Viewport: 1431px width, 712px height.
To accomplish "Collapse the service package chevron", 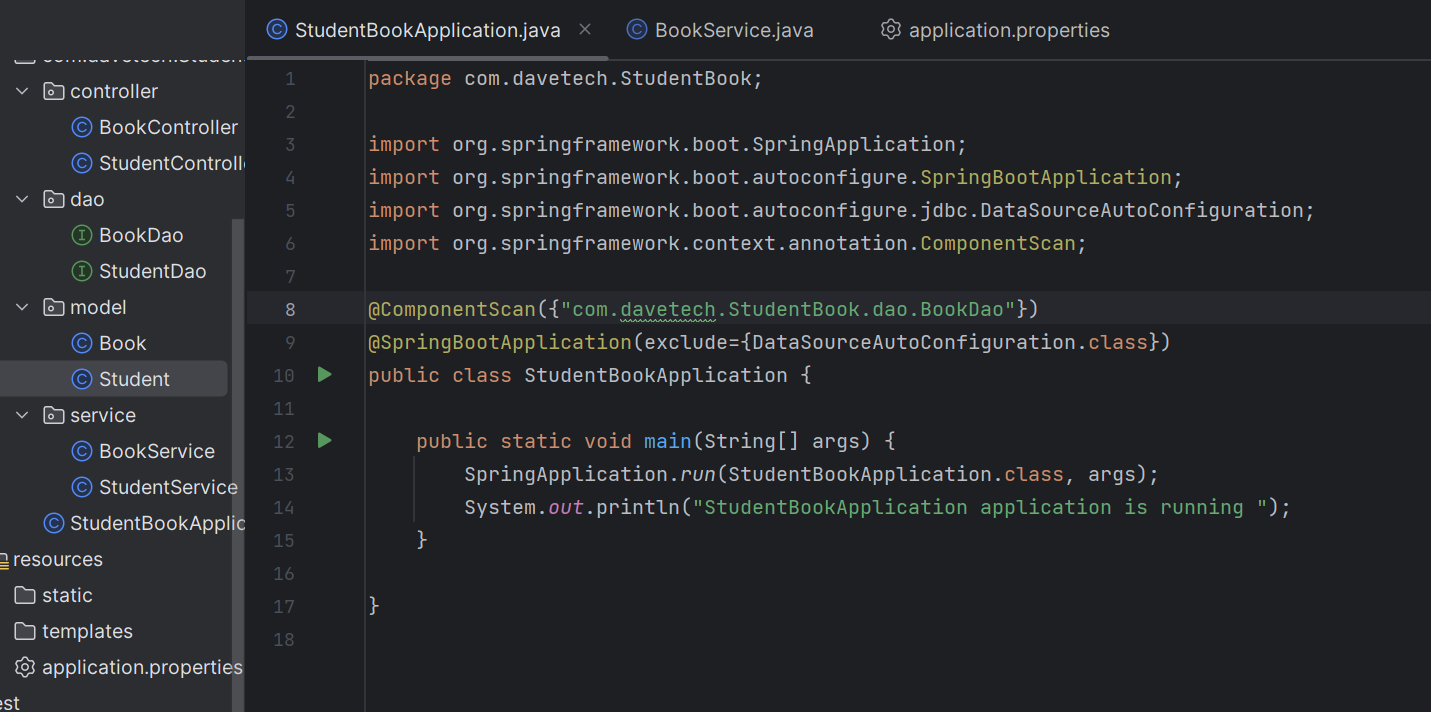I will pos(22,415).
